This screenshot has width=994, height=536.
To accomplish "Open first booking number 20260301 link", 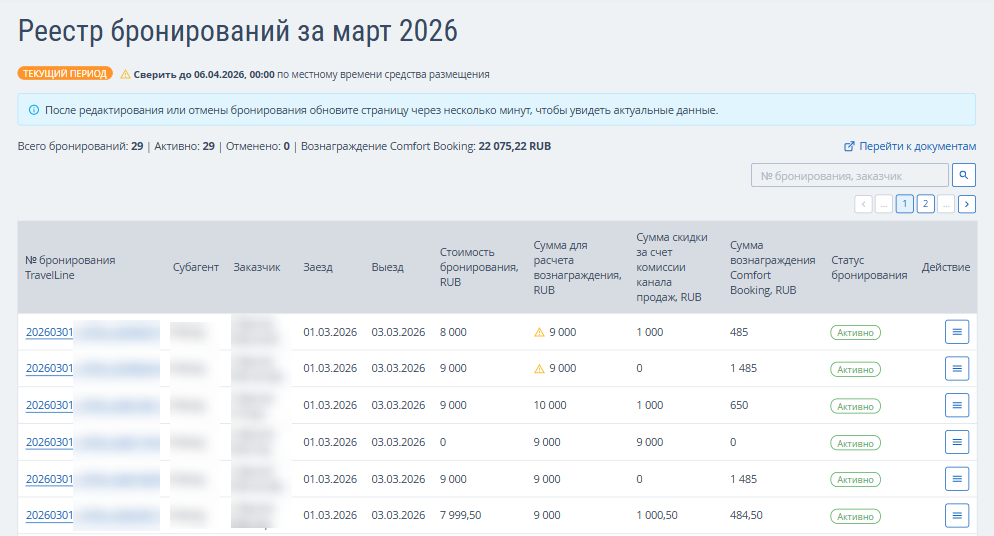I will 50,332.
